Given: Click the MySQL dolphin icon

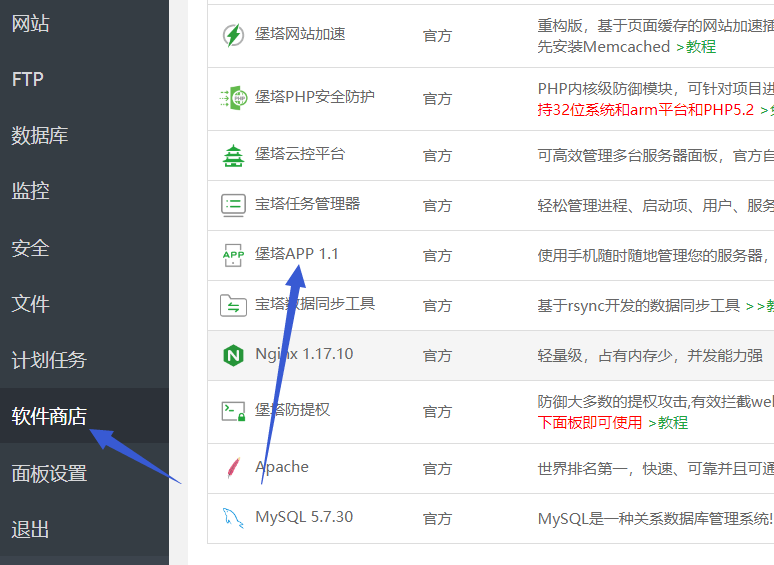Looking at the screenshot, I should click(x=233, y=518).
